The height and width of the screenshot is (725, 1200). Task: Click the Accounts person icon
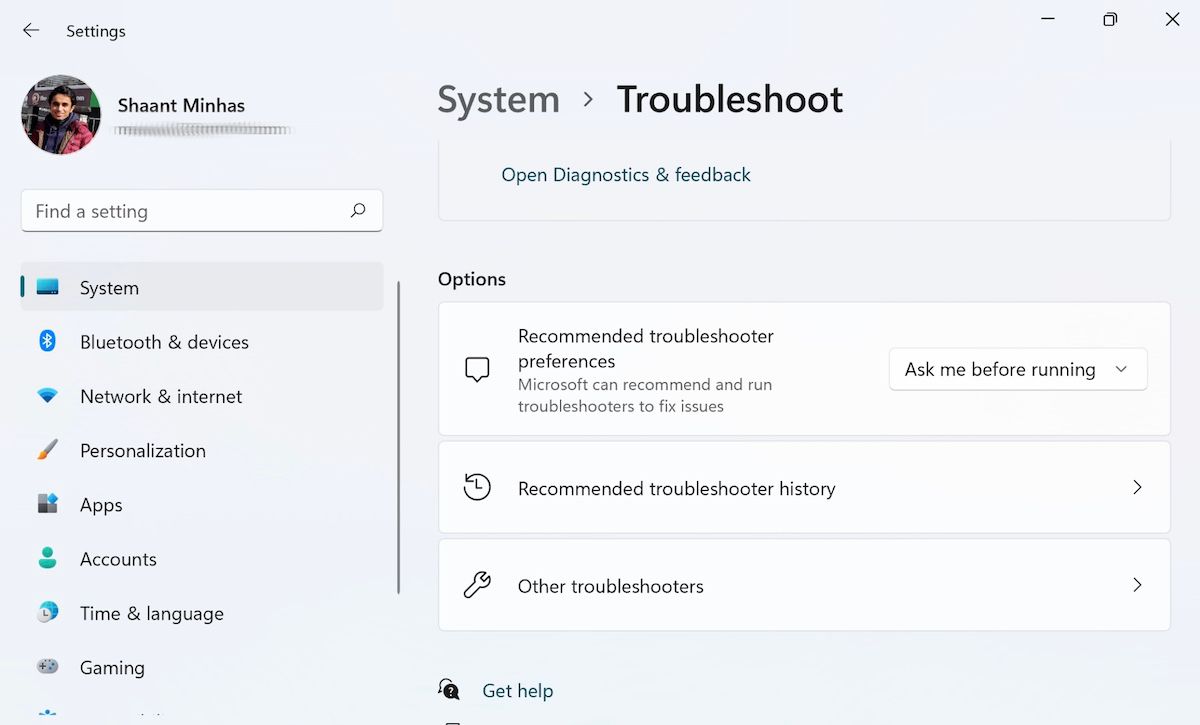click(47, 558)
